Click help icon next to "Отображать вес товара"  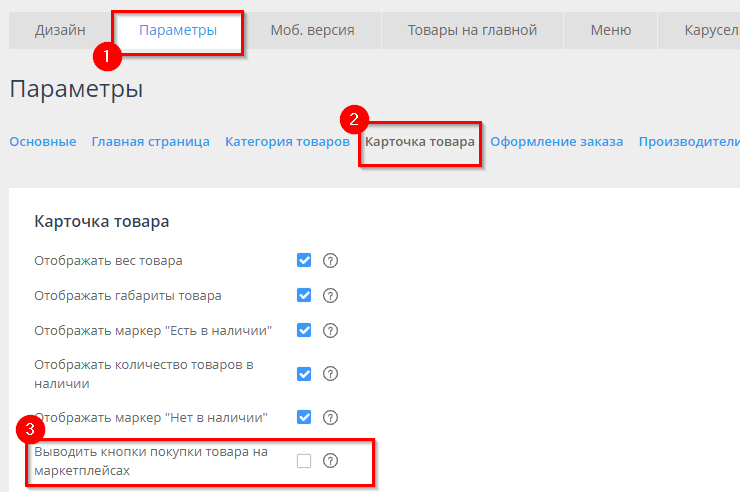[x=331, y=261]
